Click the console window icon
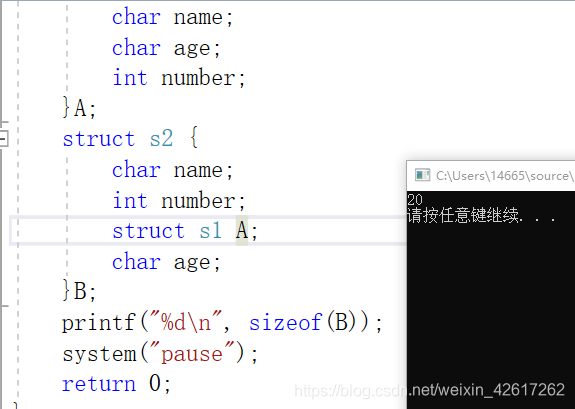The height and width of the screenshot is (409, 575). [x=422, y=175]
